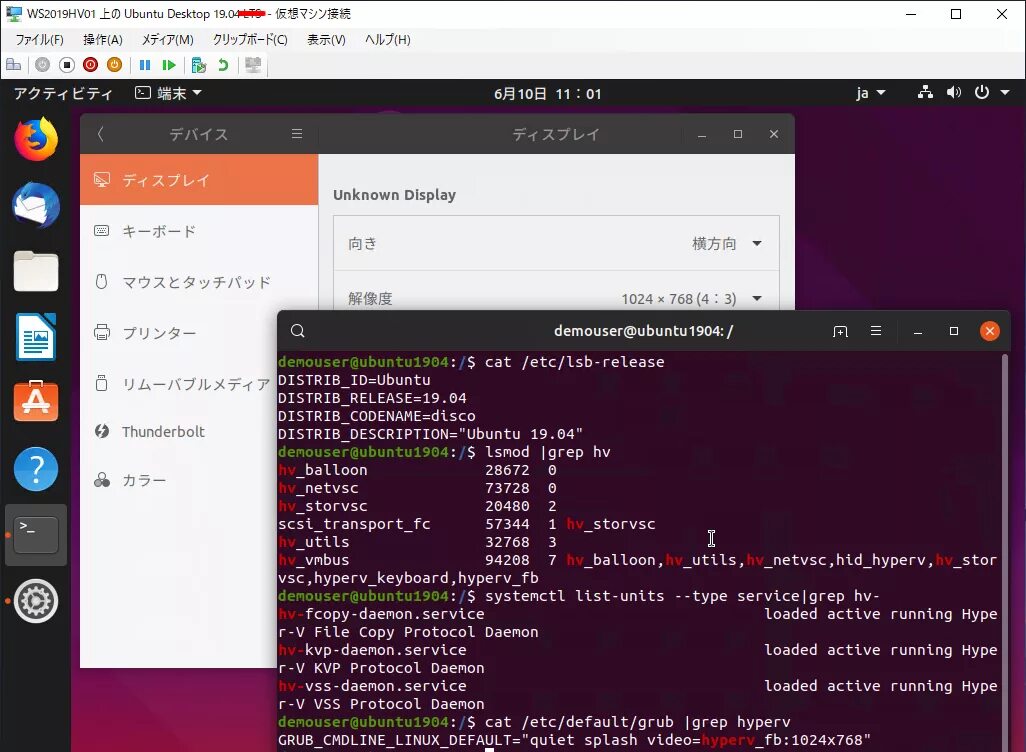Click the network status icon
Image resolution: width=1026 pixels, height=752 pixels.
(925, 93)
